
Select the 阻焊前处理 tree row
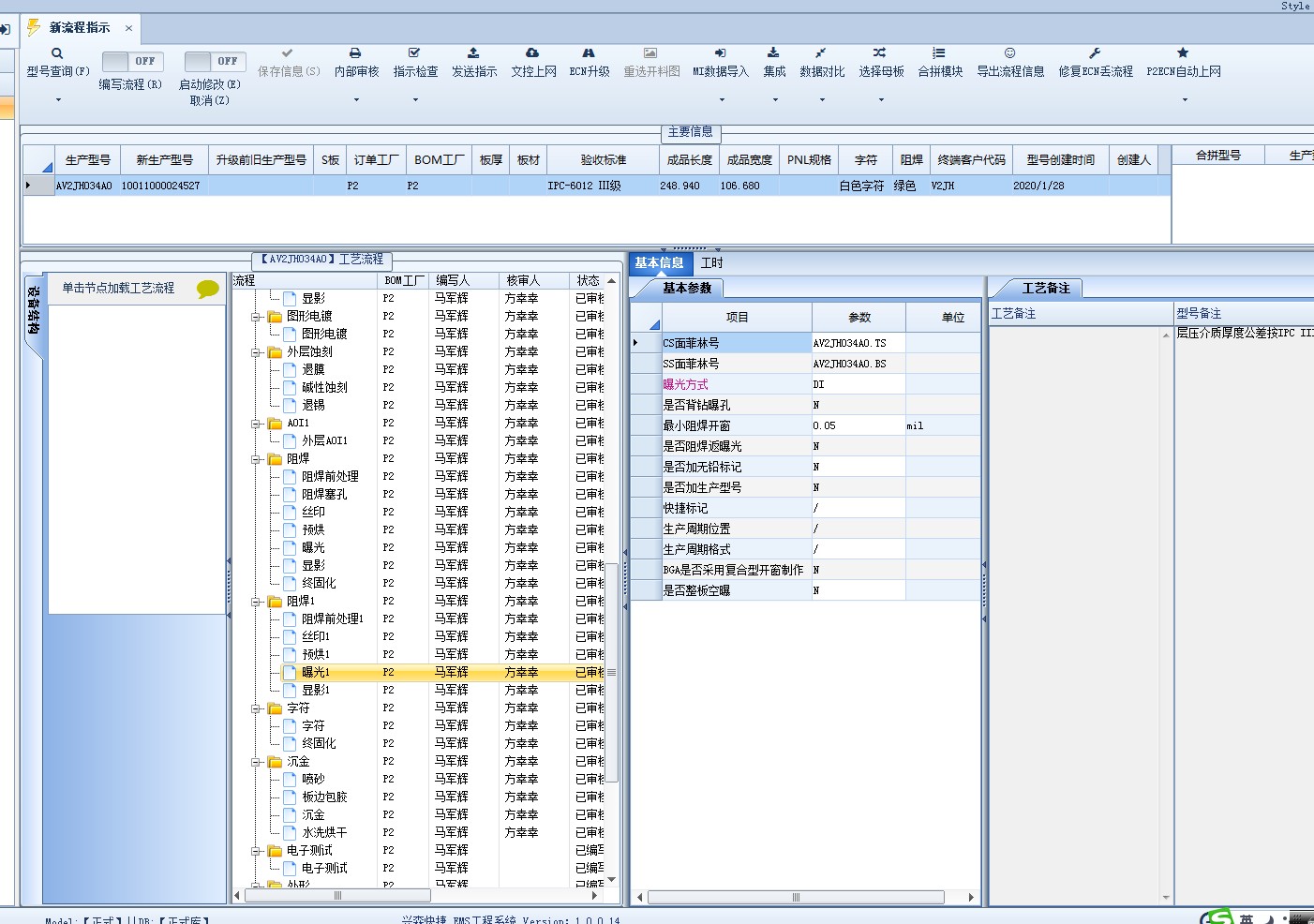329,477
